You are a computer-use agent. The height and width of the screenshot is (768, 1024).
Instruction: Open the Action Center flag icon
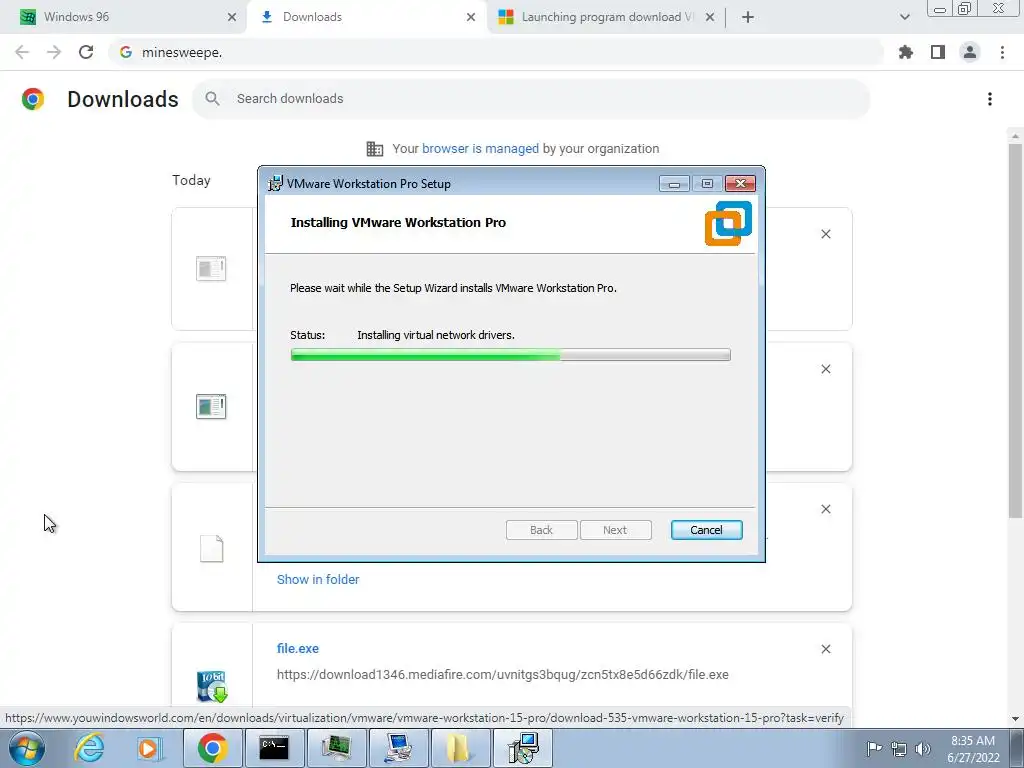coord(873,748)
